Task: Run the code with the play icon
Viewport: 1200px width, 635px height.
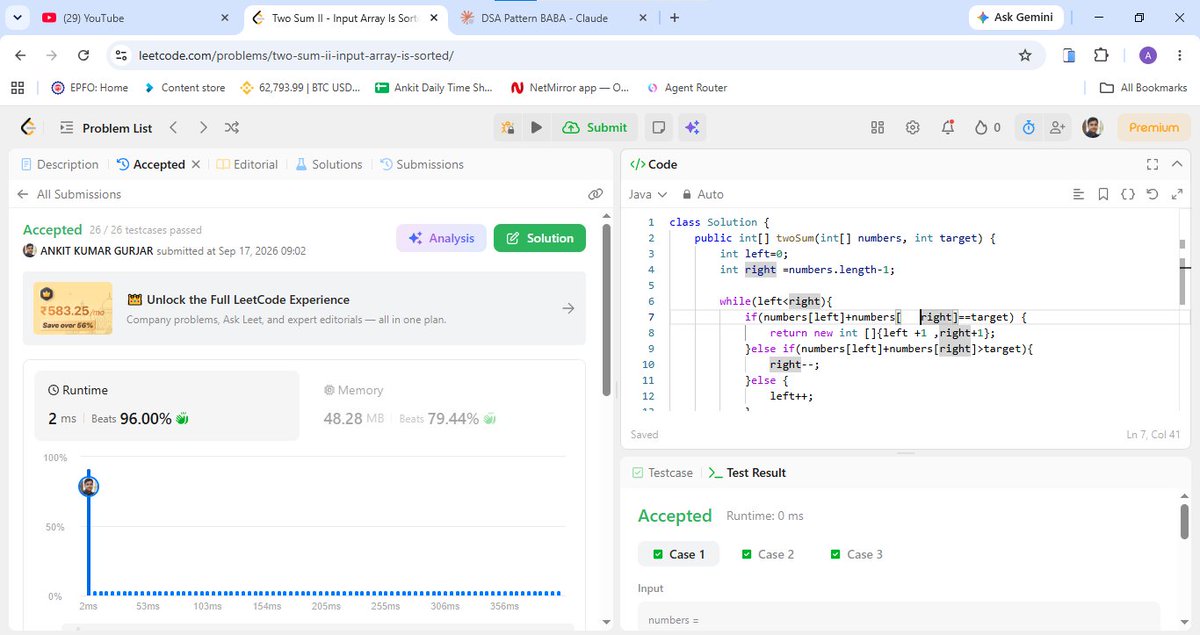Action: (x=537, y=127)
